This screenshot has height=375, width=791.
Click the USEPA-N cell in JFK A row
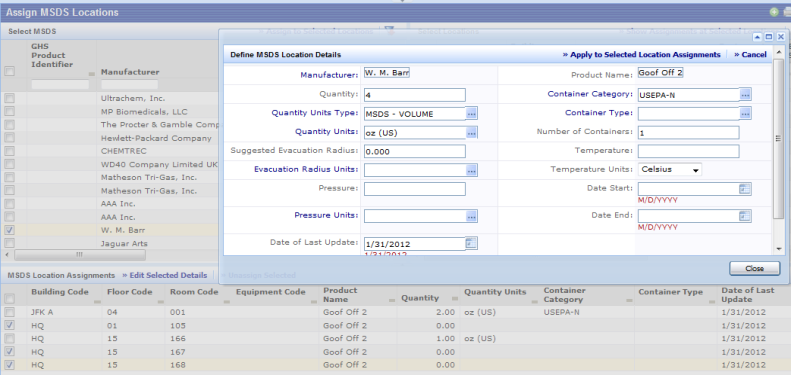(x=561, y=312)
